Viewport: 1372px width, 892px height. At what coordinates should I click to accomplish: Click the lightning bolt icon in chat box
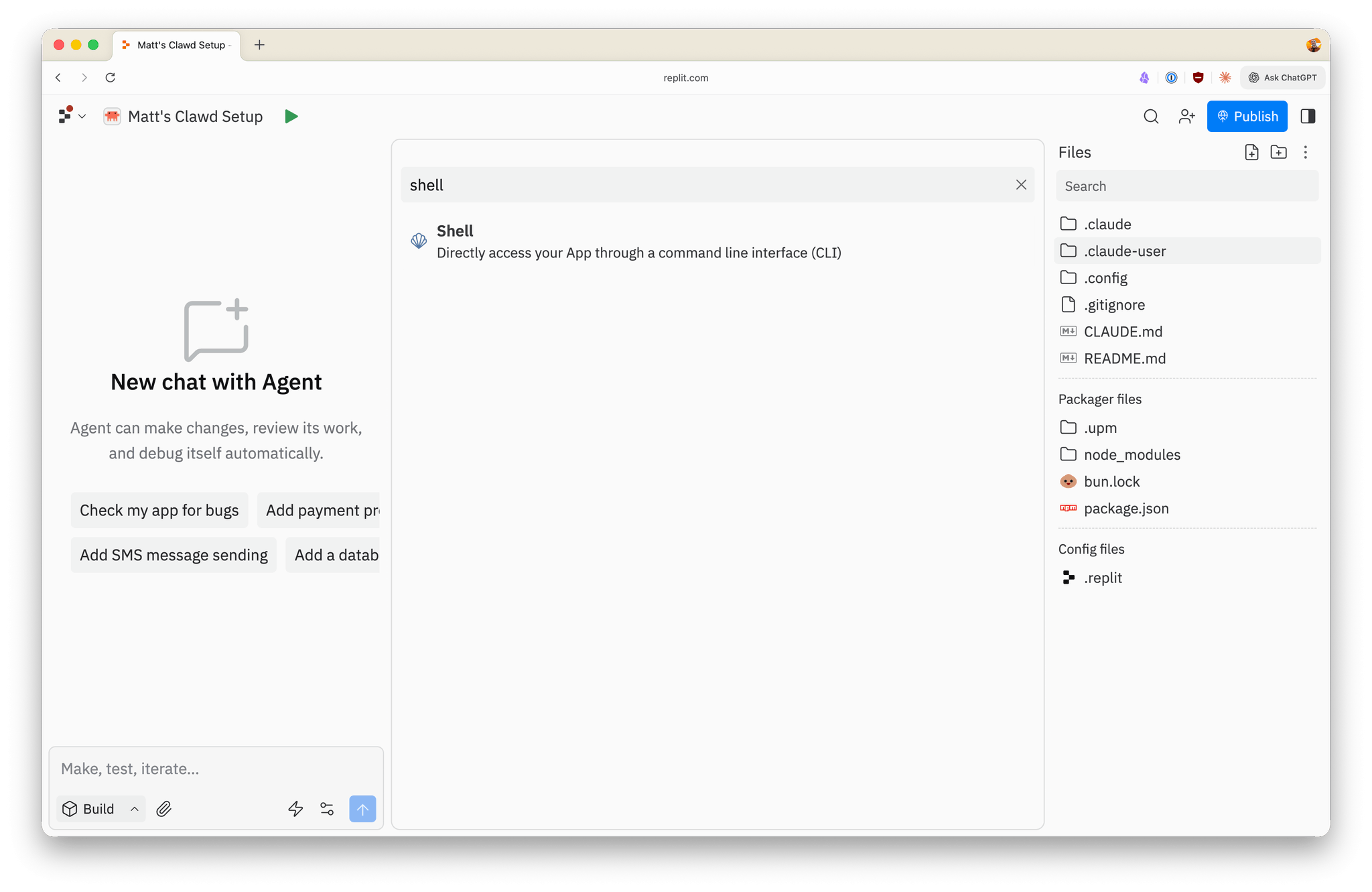(x=295, y=809)
